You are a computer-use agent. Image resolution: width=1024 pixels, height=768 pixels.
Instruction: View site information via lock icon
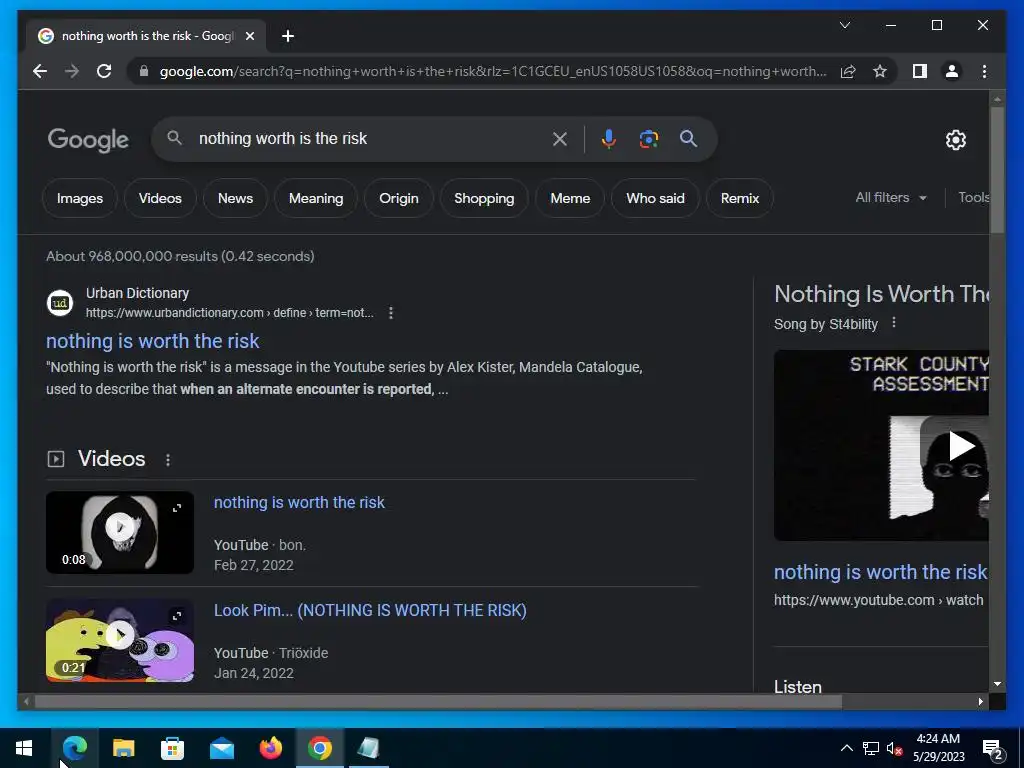click(x=144, y=71)
